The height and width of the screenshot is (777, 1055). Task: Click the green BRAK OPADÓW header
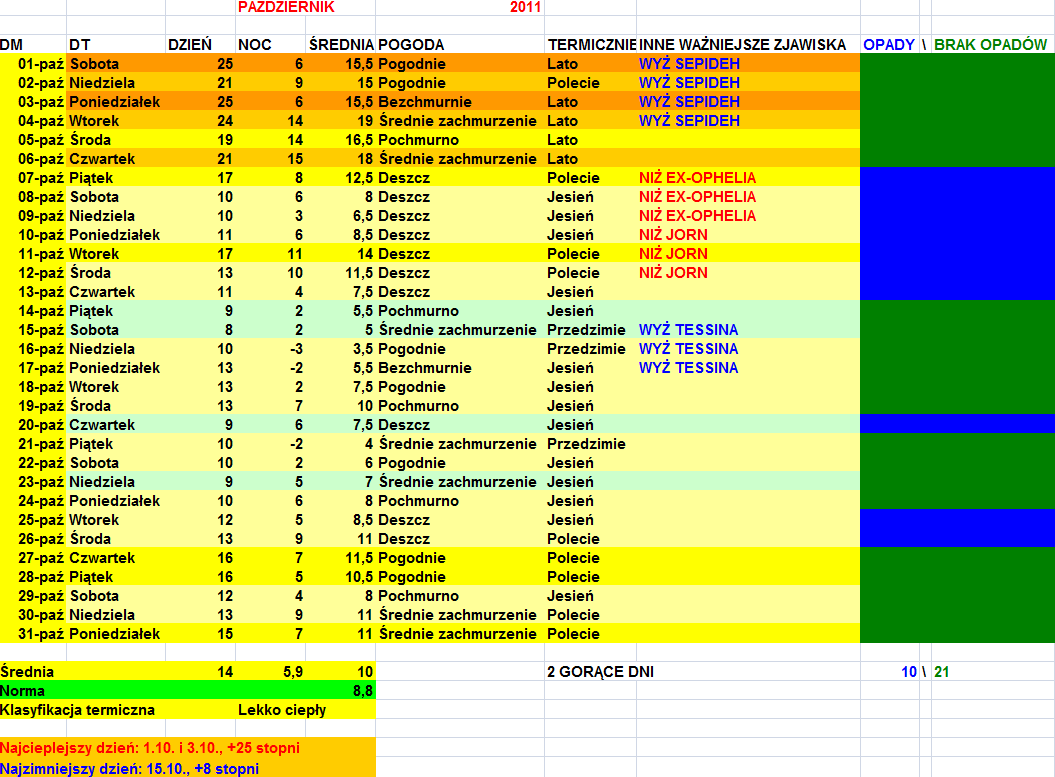click(x=990, y=45)
